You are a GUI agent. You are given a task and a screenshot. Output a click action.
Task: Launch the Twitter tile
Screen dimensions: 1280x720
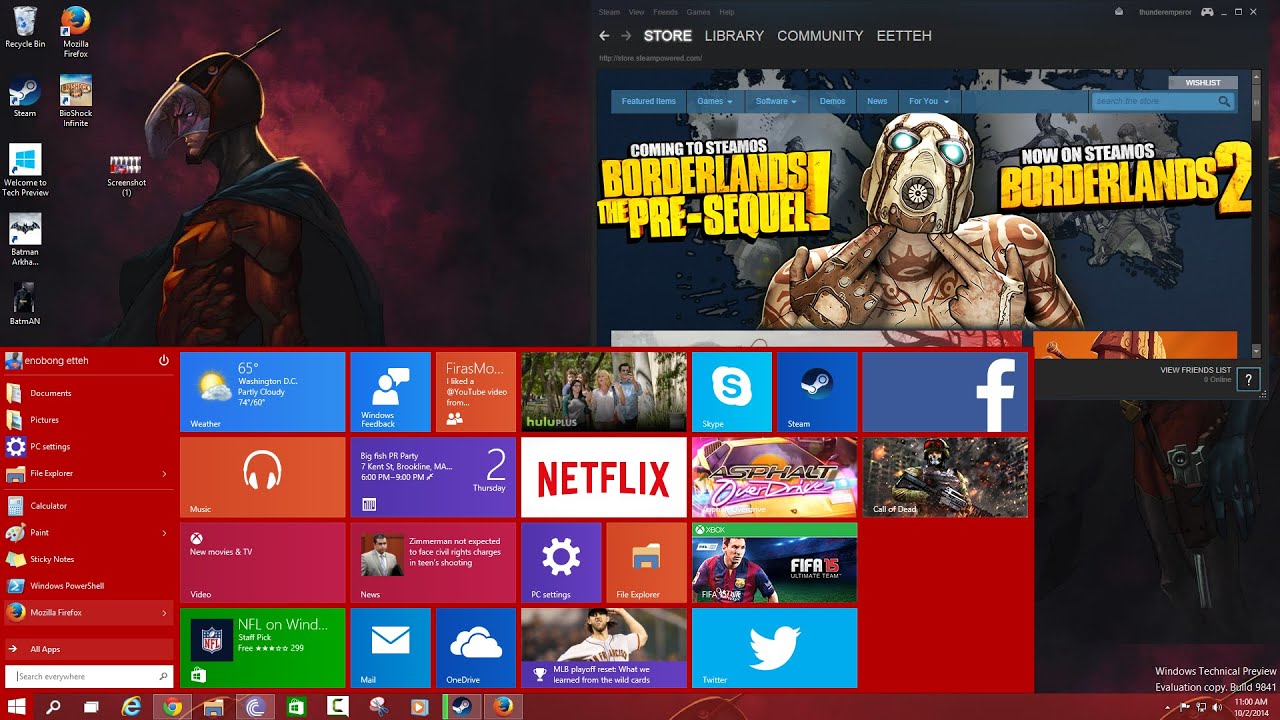click(x=774, y=647)
